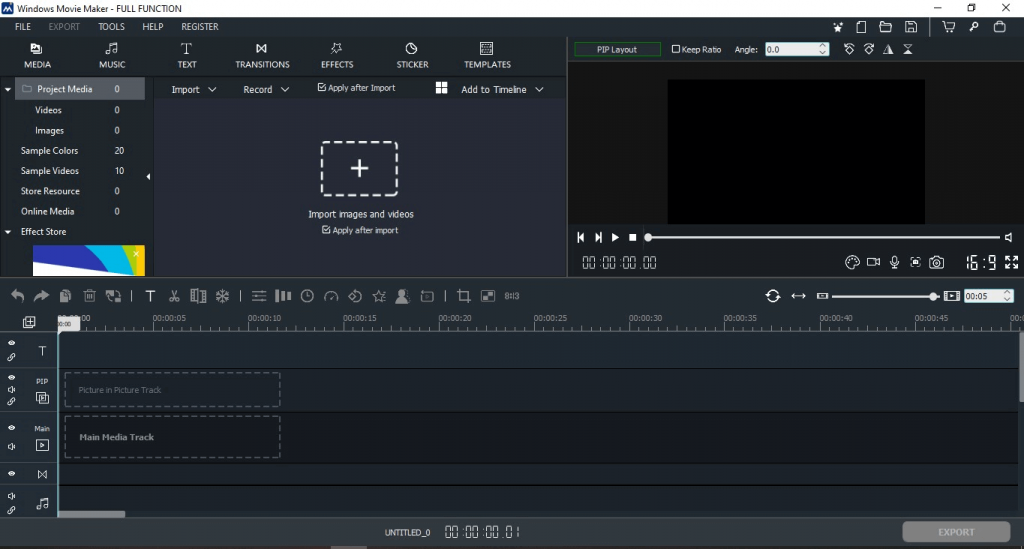Open the TOOLS menu
This screenshot has height=549, width=1024.
coord(111,27)
